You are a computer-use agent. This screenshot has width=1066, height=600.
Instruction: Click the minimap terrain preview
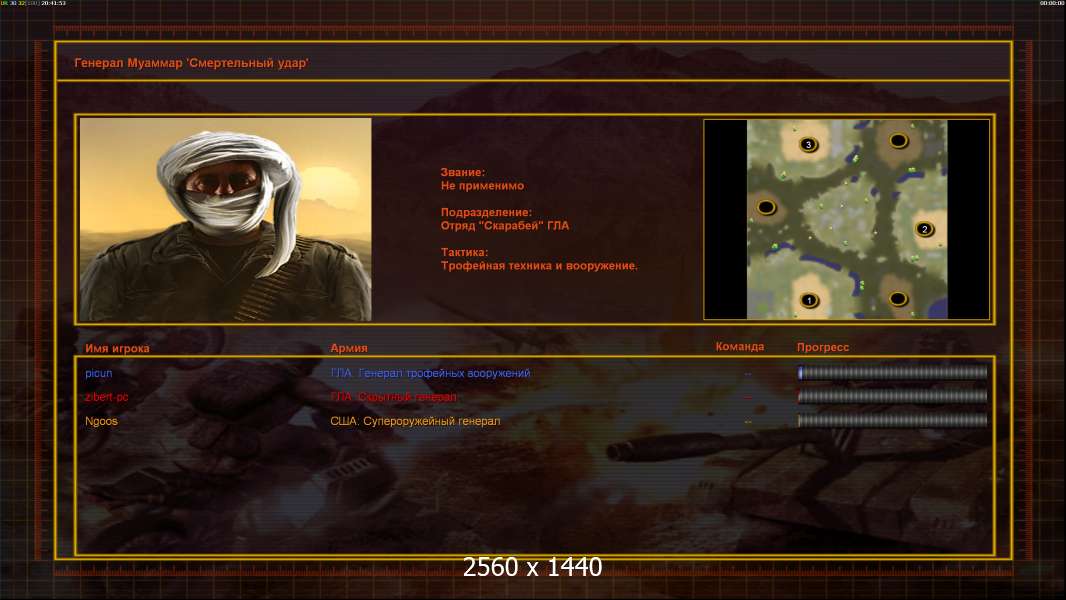(x=846, y=219)
